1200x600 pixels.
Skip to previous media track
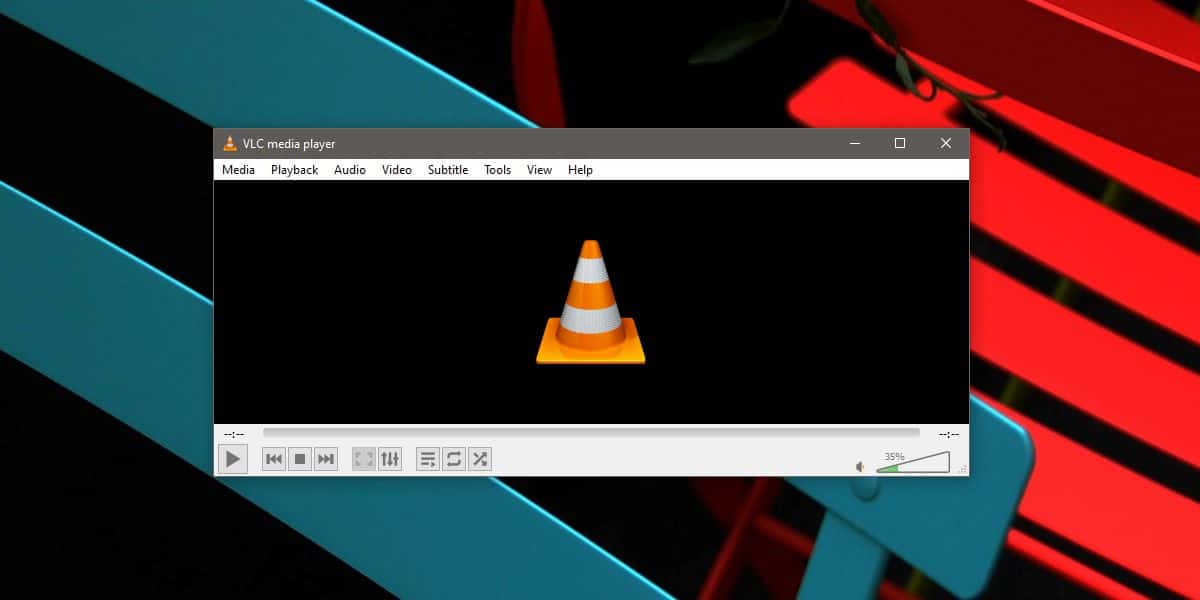click(x=274, y=459)
